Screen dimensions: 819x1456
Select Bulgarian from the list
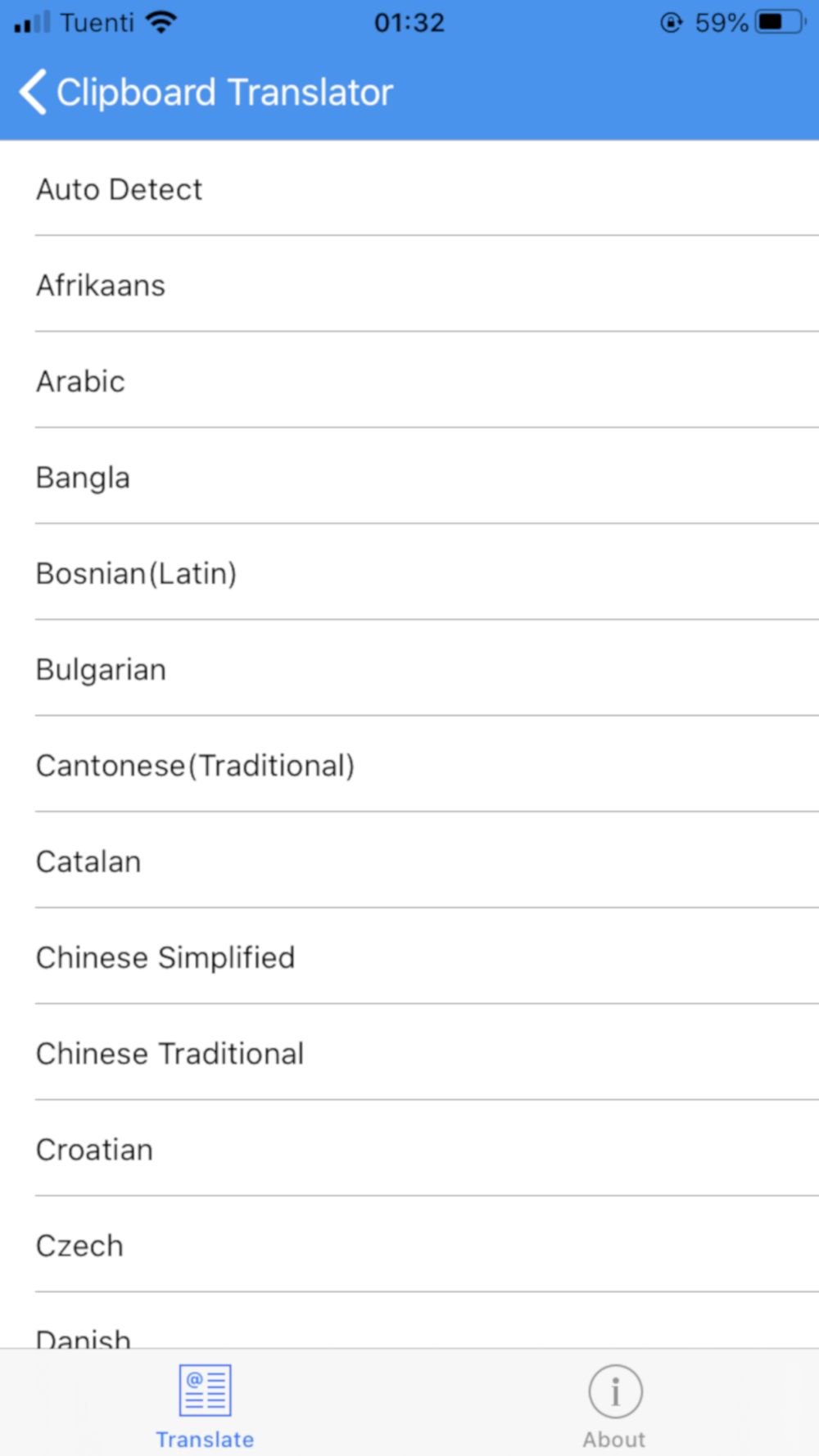(101, 670)
